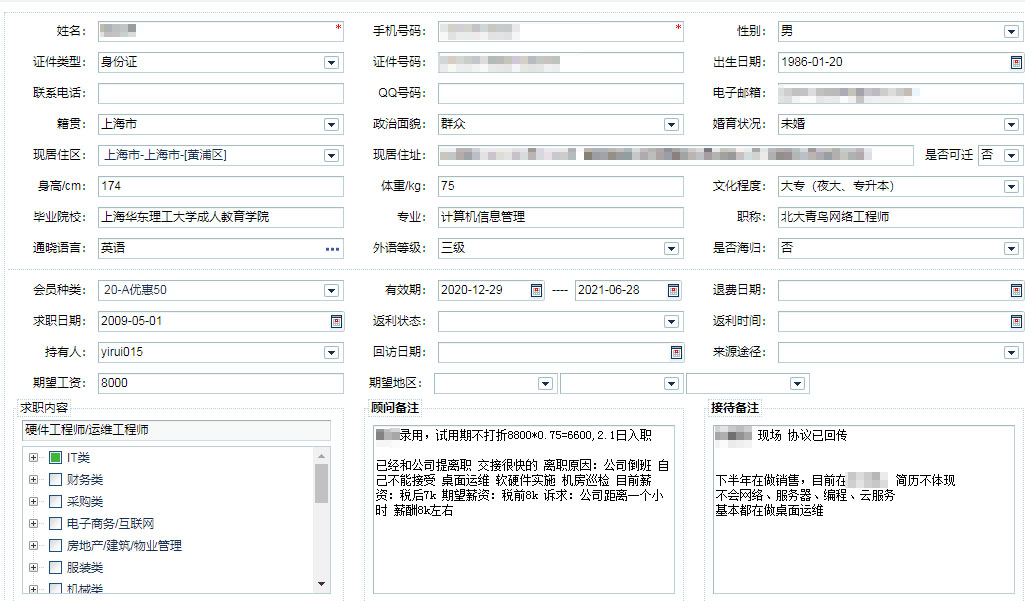Expand the 财务类 tree node
This screenshot has height=601, width=1025.
pyautogui.click(x=33, y=479)
